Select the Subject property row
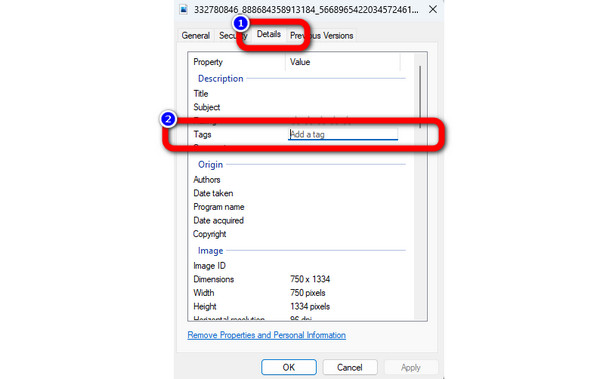This screenshot has height=379, width=600. pos(300,107)
